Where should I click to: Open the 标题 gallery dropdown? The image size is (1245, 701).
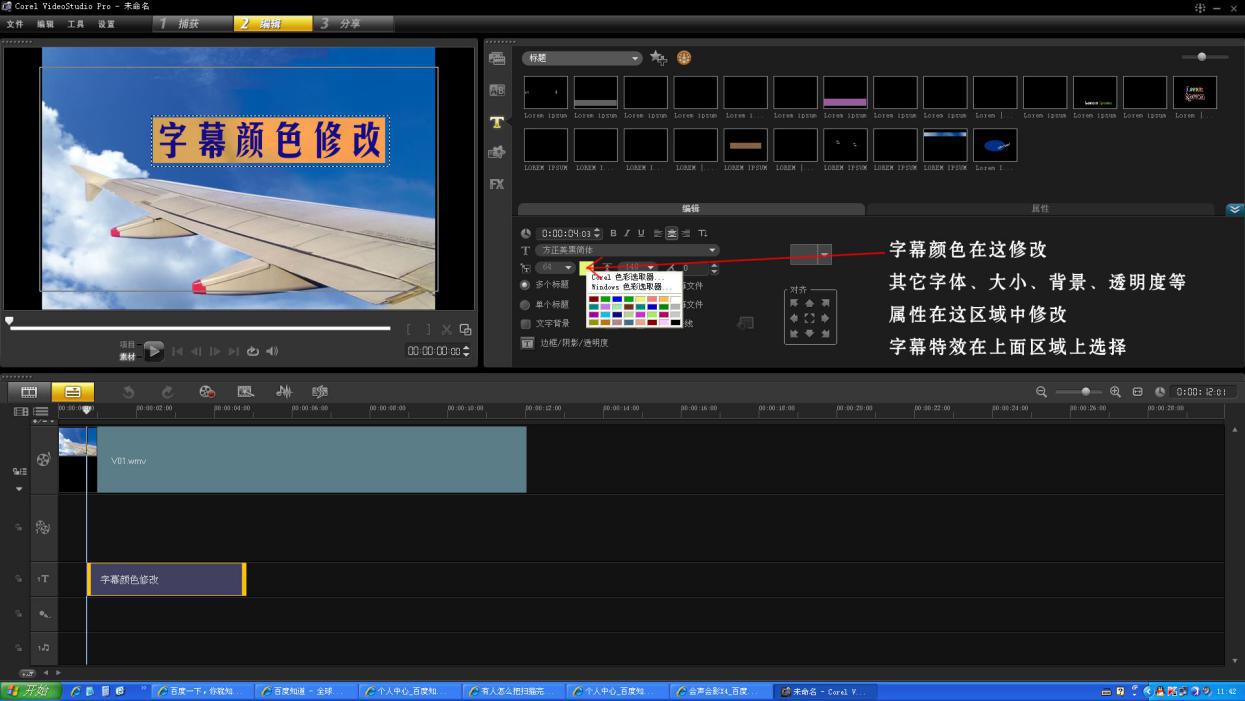[x=634, y=58]
